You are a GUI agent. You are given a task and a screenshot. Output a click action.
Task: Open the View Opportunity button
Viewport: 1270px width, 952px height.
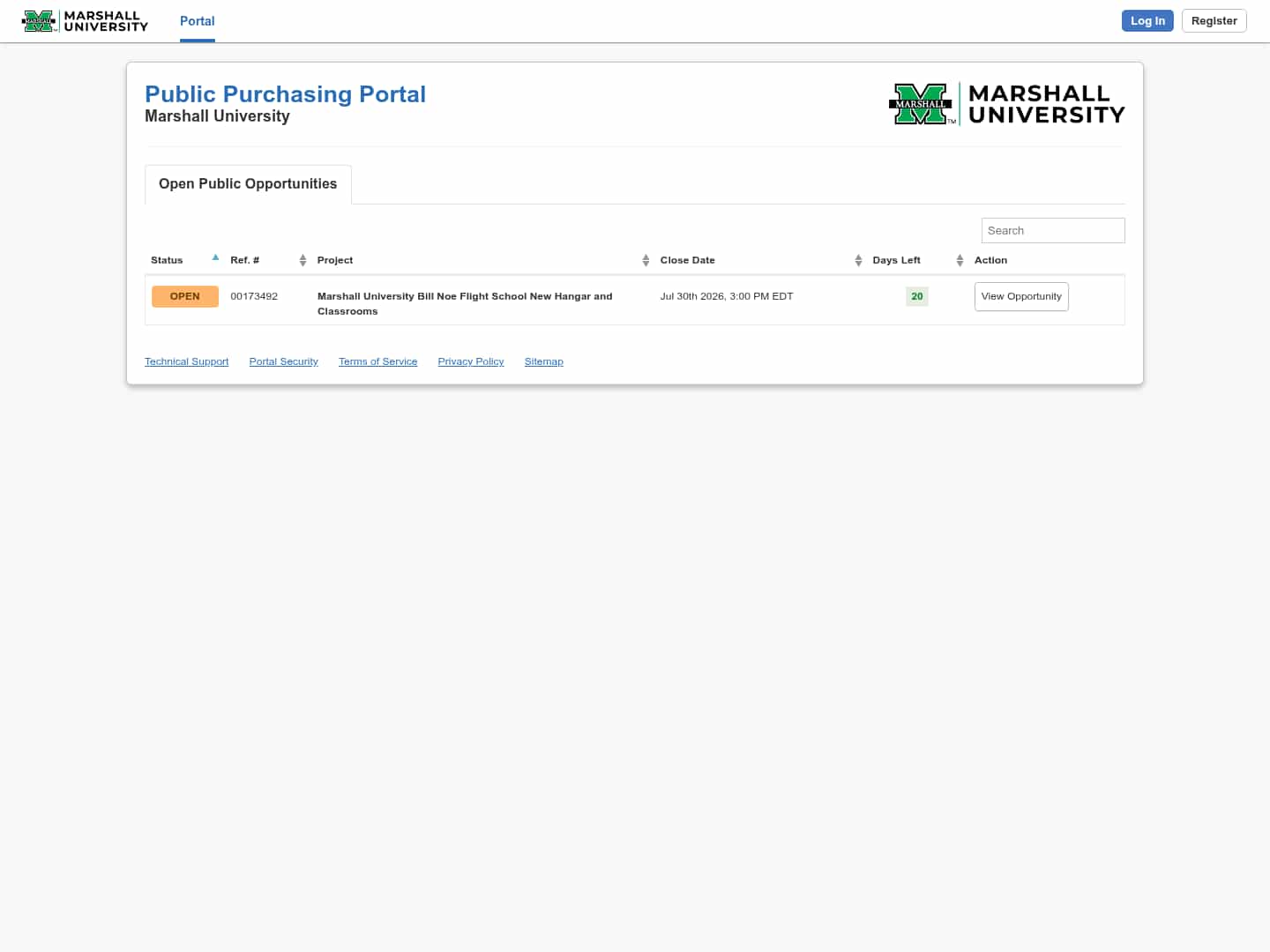(x=1021, y=296)
